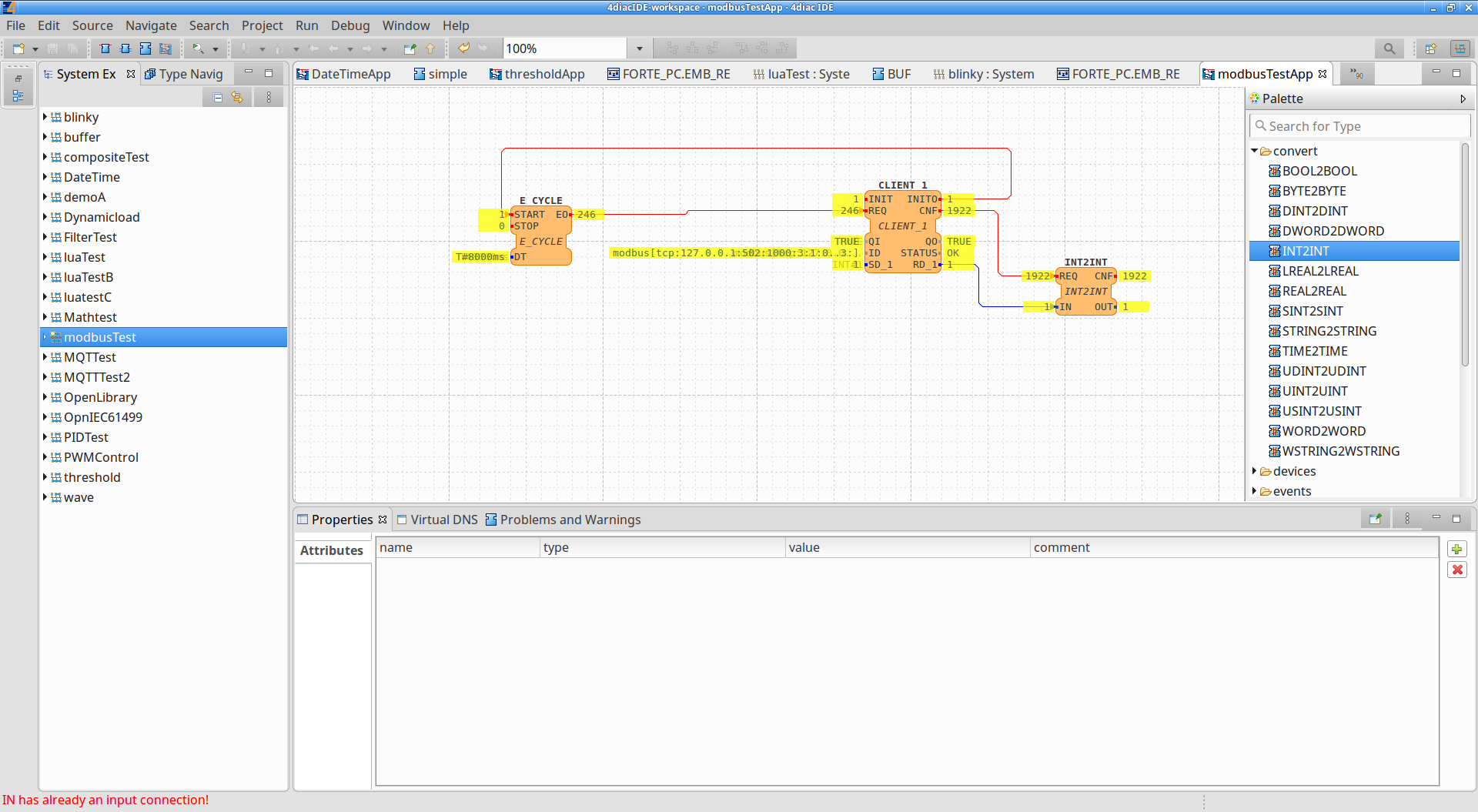This screenshot has width=1478, height=812.
Task: Close the modusTestApp editor tab
Action: pos(1323,74)
